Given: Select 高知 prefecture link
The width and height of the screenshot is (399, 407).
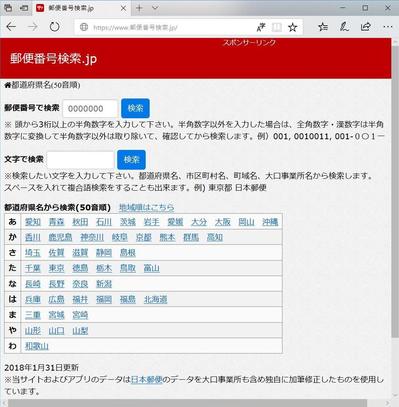Looking at the screenshot, I should 215,237.
